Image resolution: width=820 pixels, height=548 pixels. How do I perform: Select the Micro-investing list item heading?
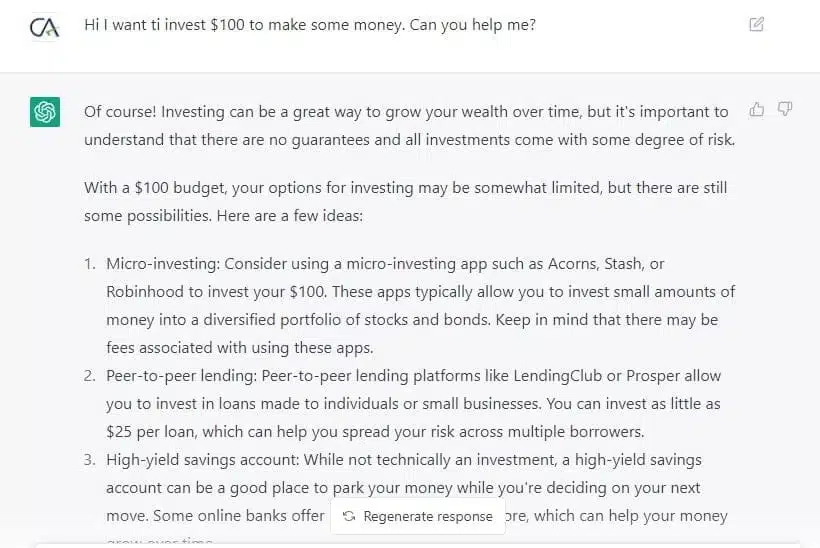[x=163, y=264]
